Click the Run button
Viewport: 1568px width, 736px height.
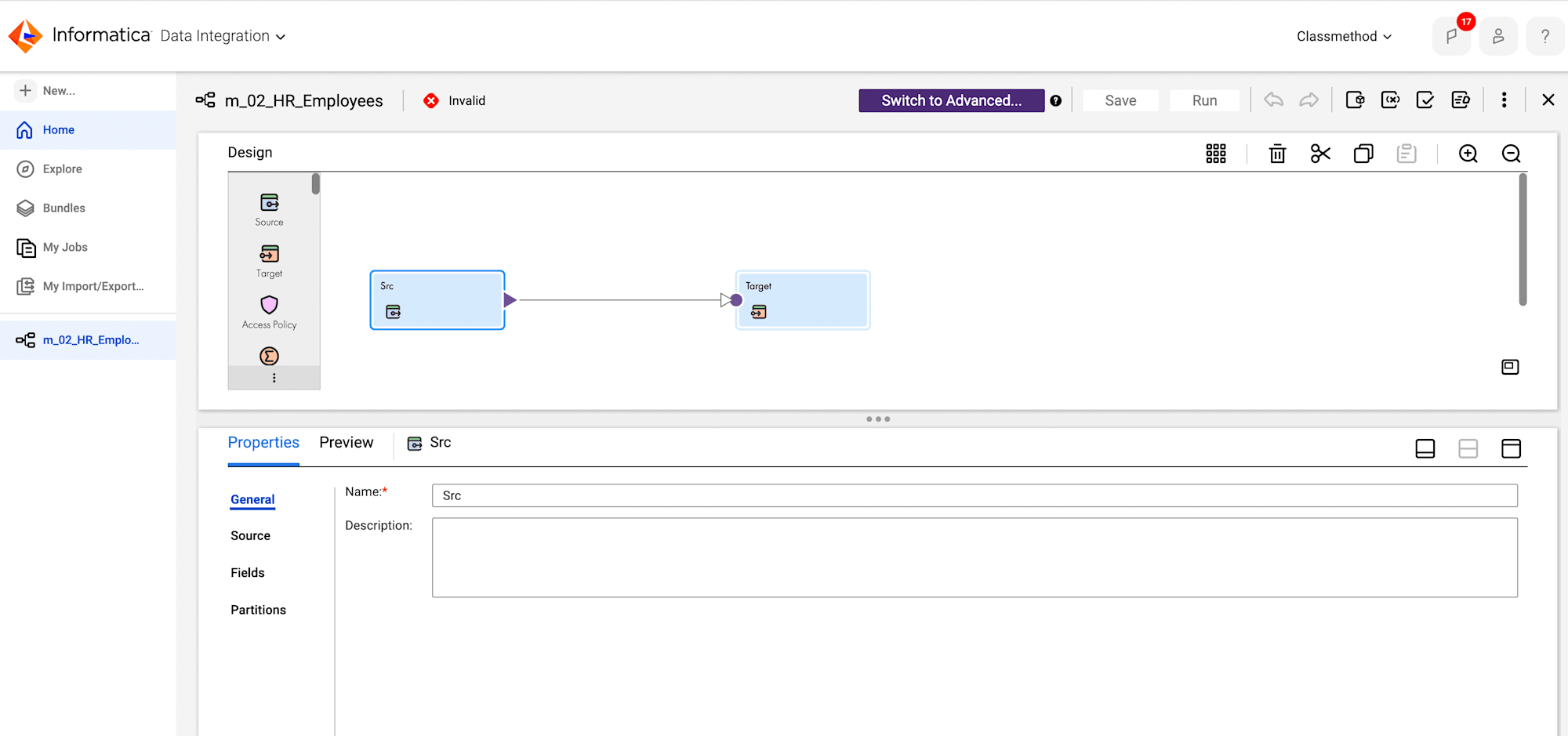point(1204,100)
